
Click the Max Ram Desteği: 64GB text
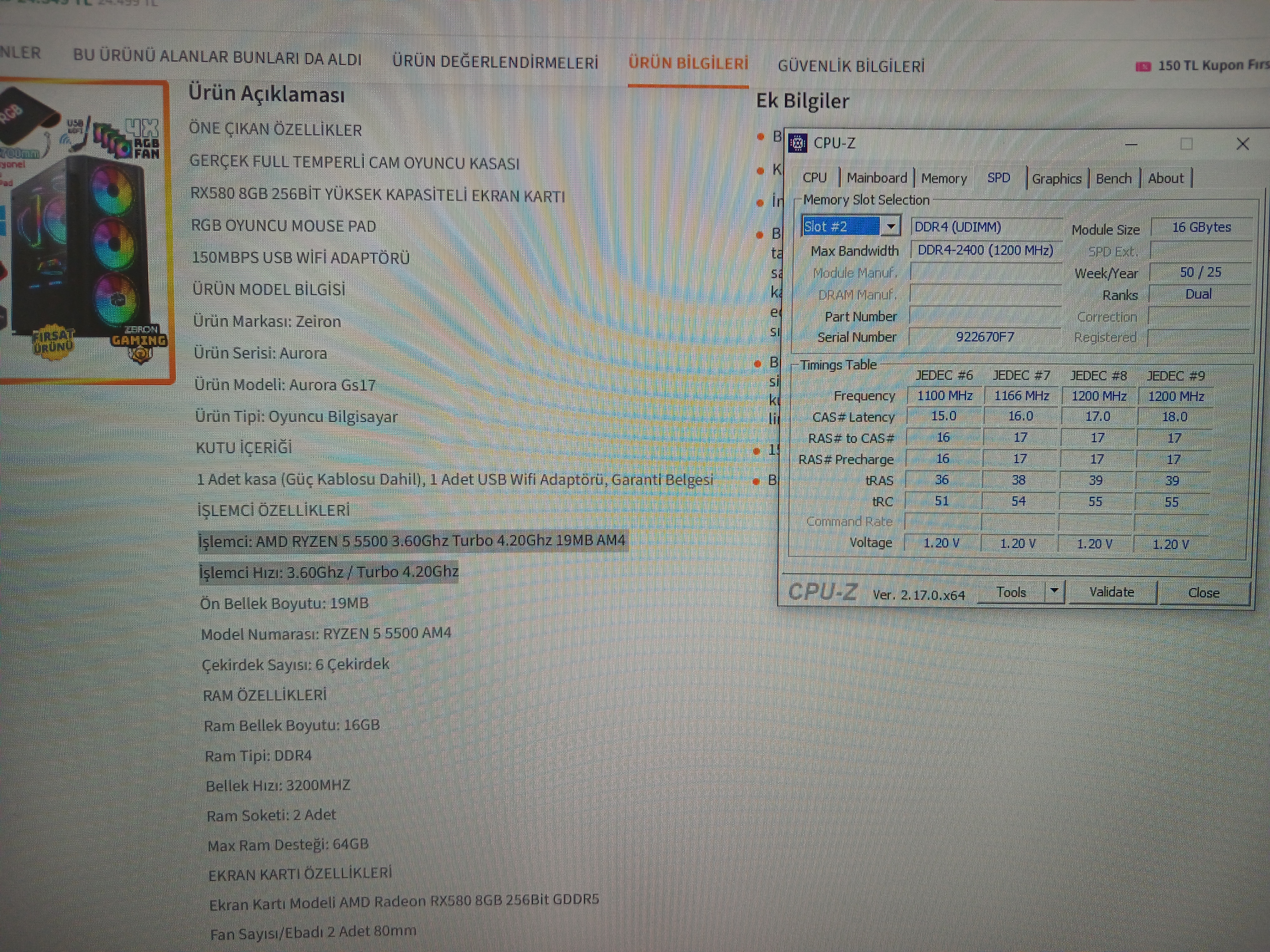(x=288, y=845)
